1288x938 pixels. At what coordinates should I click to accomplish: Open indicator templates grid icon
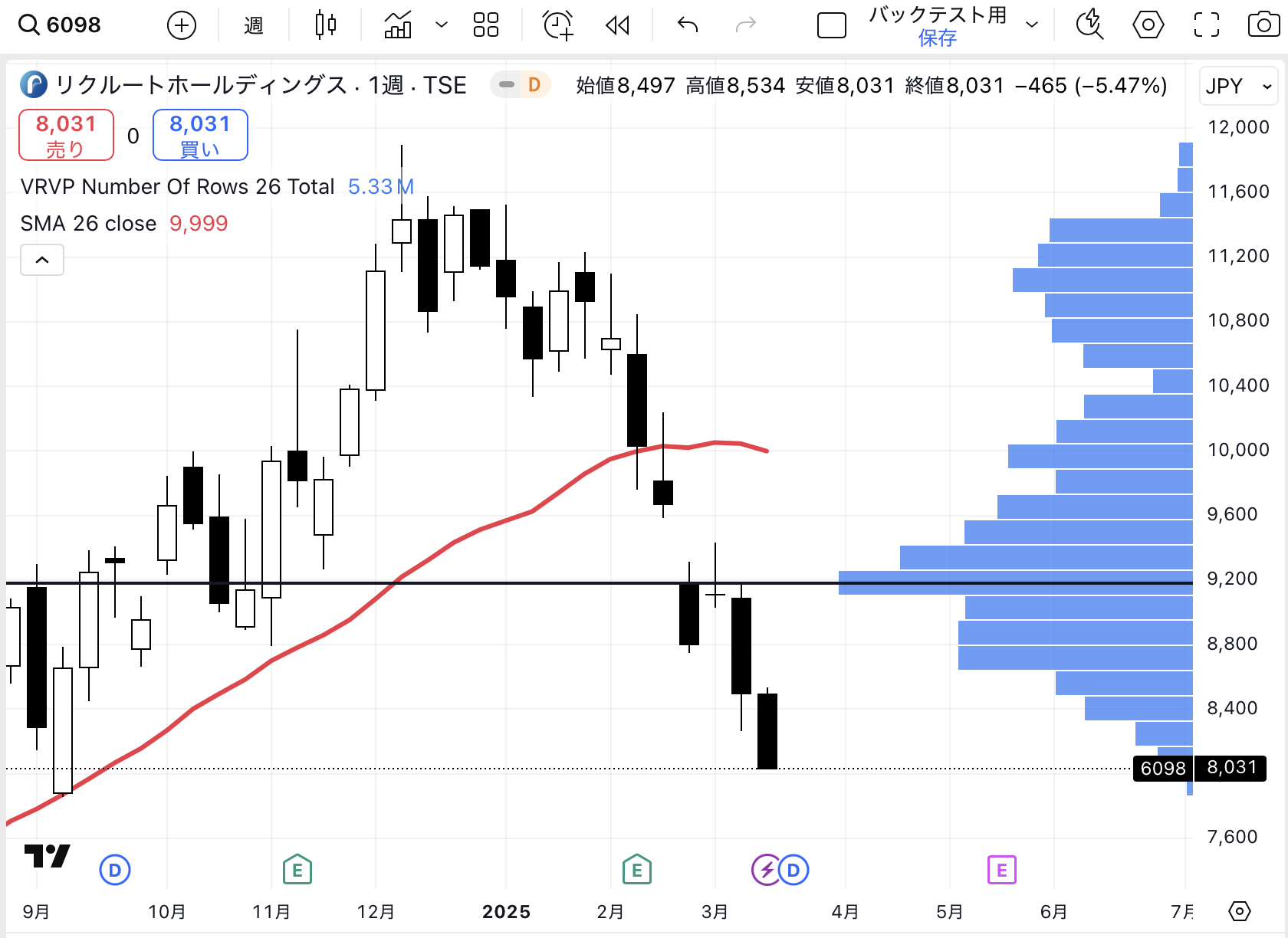pyautogui.click(x=486, y=25)
